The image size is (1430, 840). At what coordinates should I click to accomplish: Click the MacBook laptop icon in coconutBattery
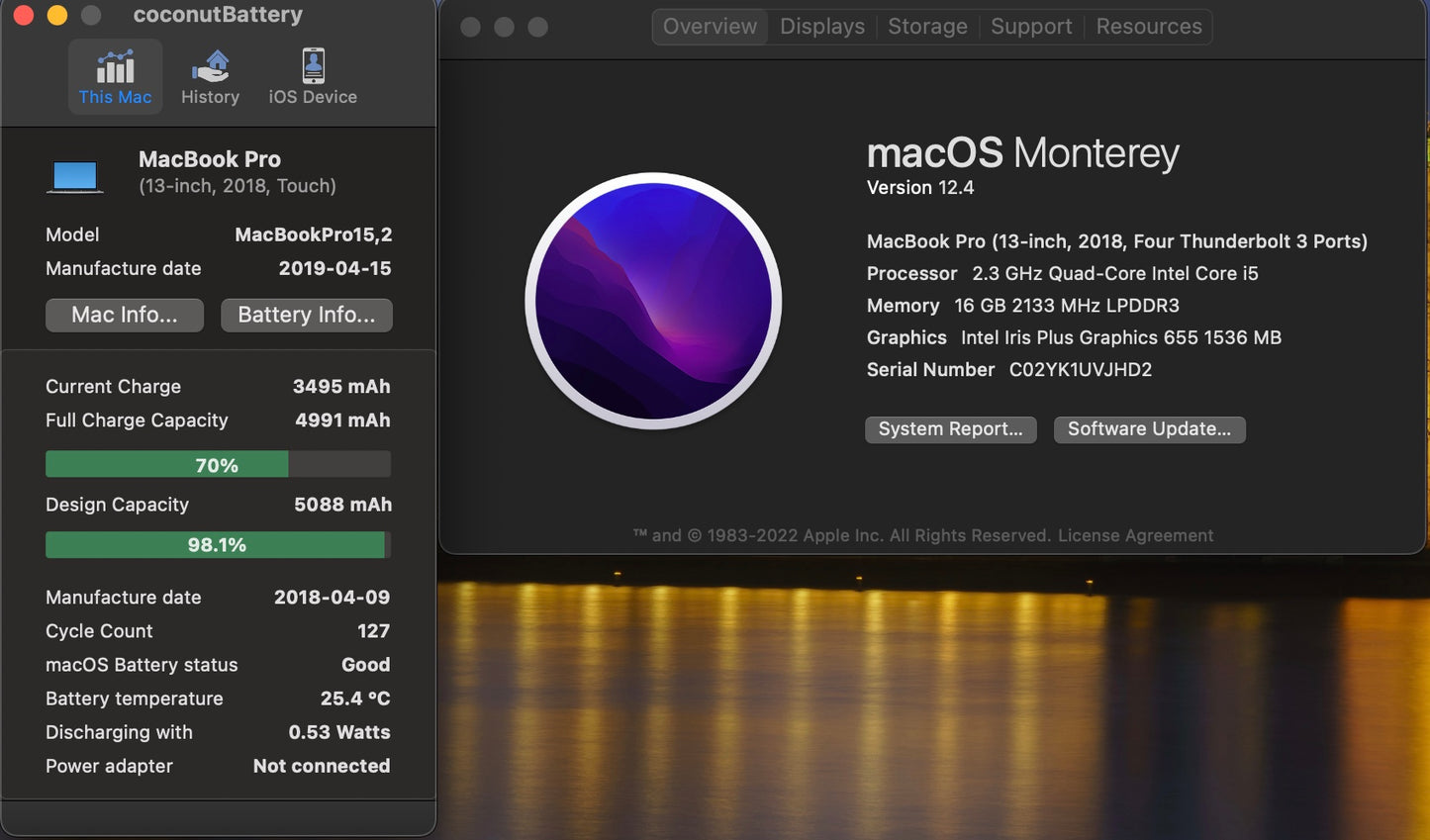(x=75, y=174)
